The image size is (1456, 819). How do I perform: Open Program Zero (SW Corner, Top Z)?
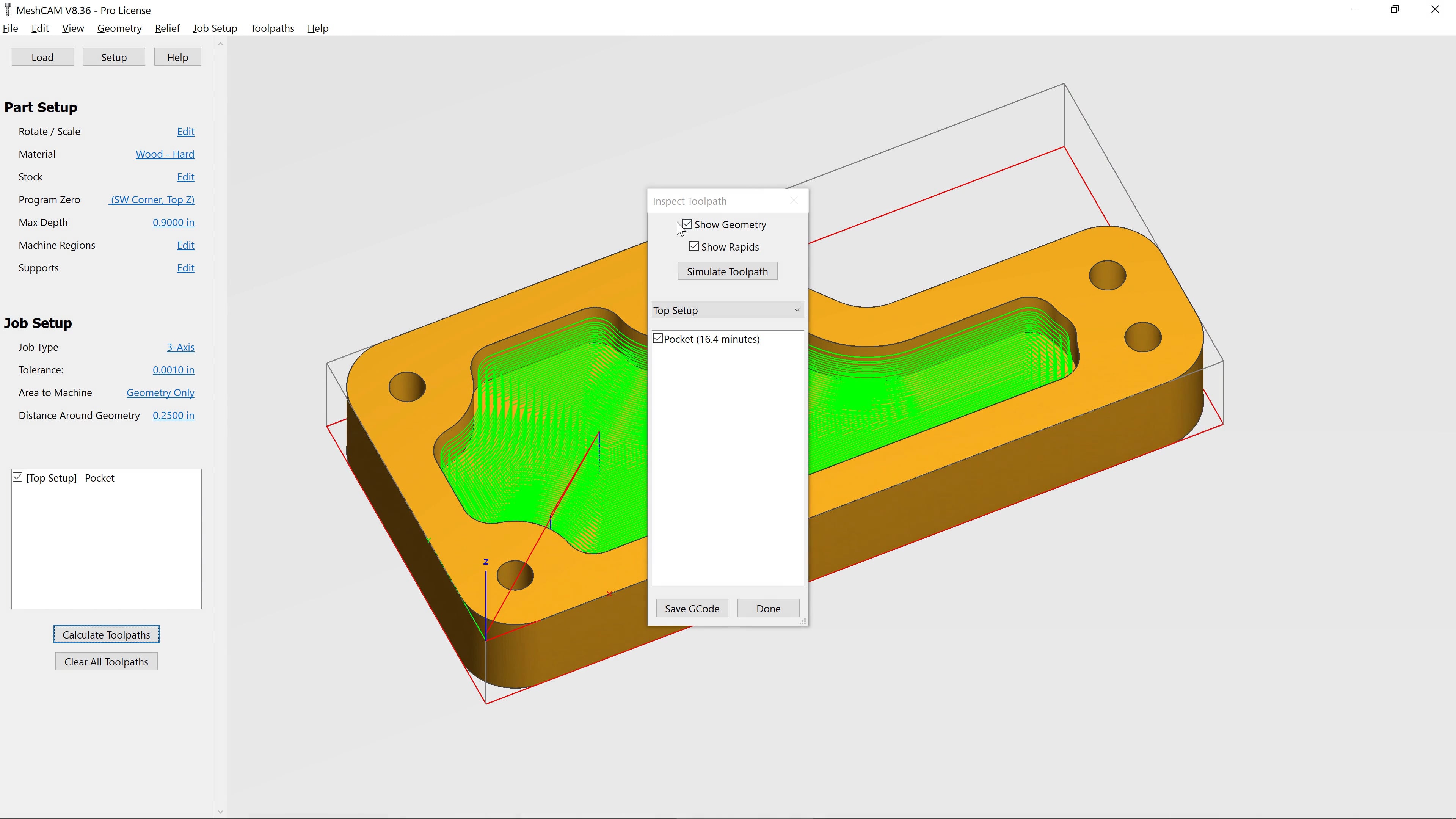[x=152, y=199]
